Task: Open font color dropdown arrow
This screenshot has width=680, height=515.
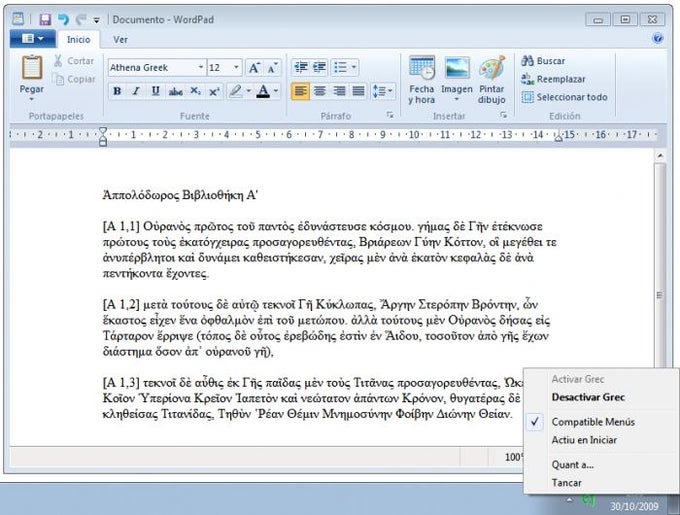Action: (276, 91)
